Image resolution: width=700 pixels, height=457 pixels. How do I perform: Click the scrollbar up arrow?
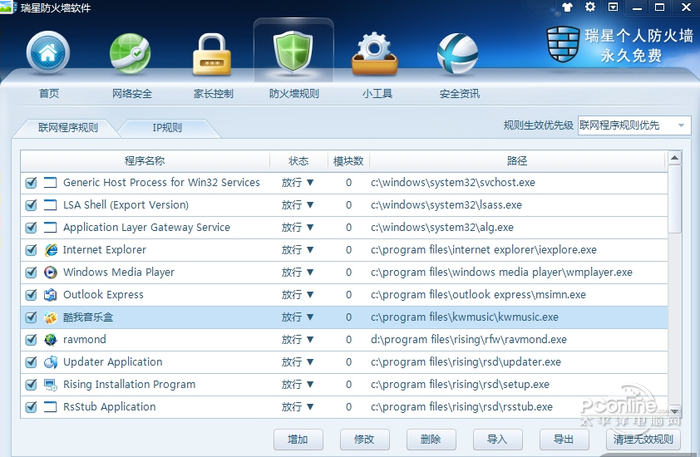[x=675, y=158]
